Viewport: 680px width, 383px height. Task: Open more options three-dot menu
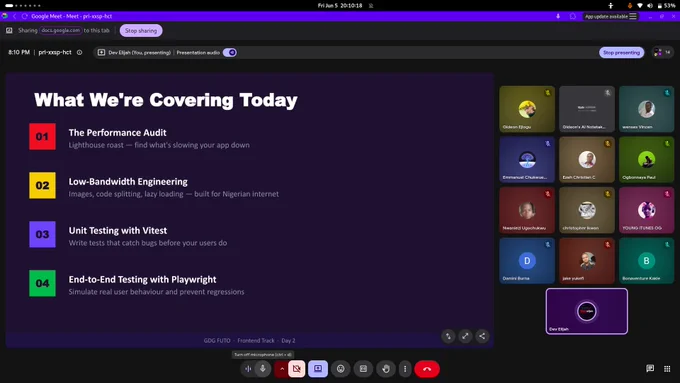[x=405, y=369]
